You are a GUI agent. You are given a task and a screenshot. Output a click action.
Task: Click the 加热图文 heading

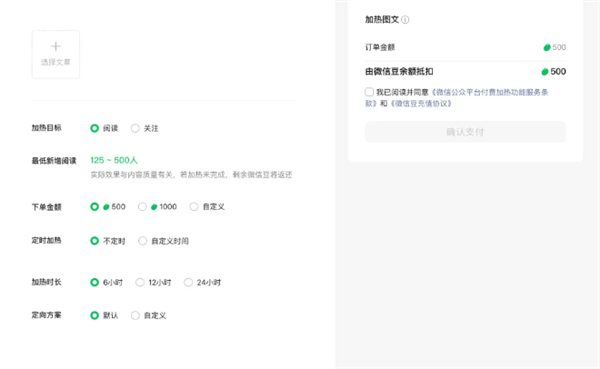click(x=382, y=20)
